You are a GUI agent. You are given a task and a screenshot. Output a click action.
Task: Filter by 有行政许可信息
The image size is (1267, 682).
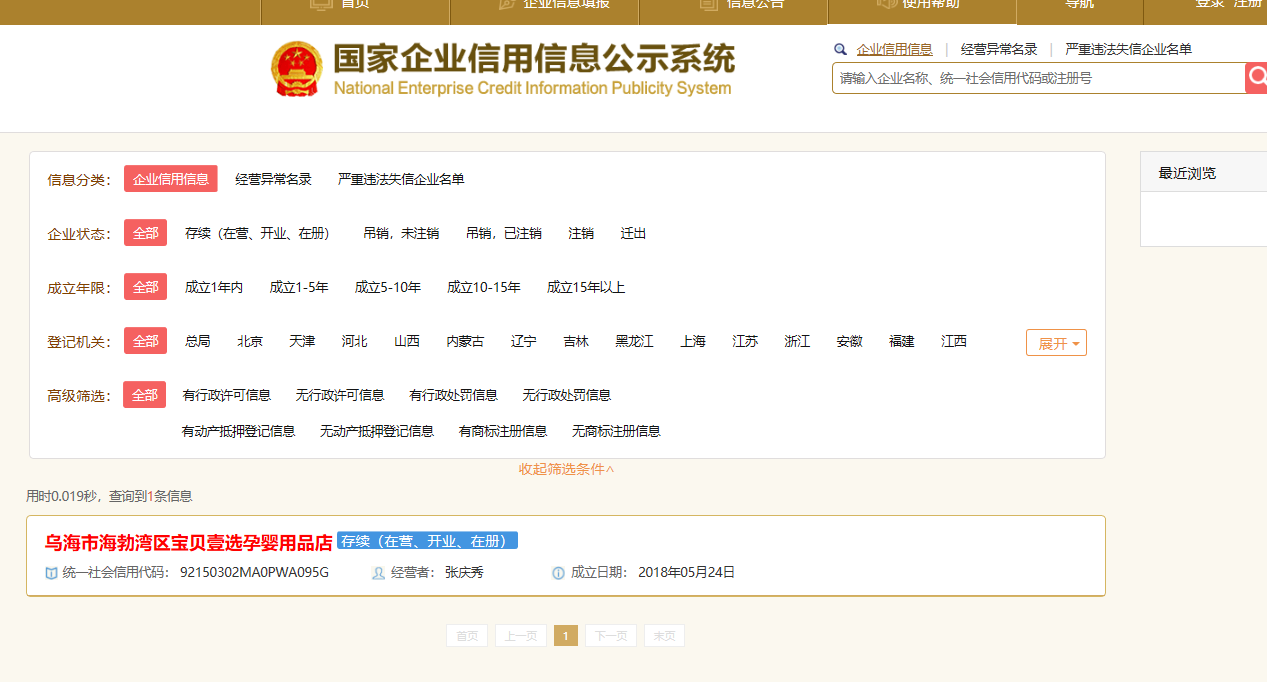[227, 395]
